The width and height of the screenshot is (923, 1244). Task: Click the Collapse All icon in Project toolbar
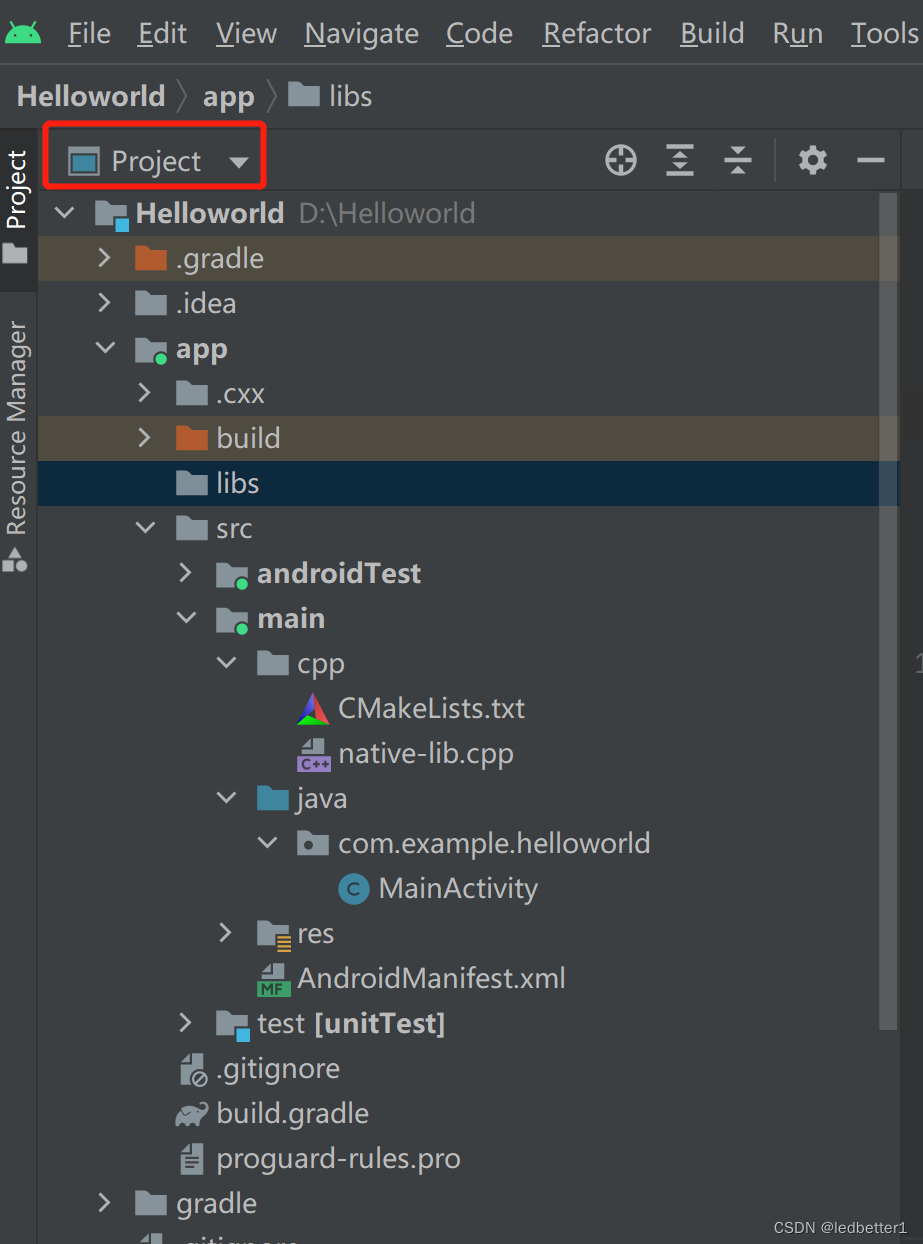coord(737,160)
